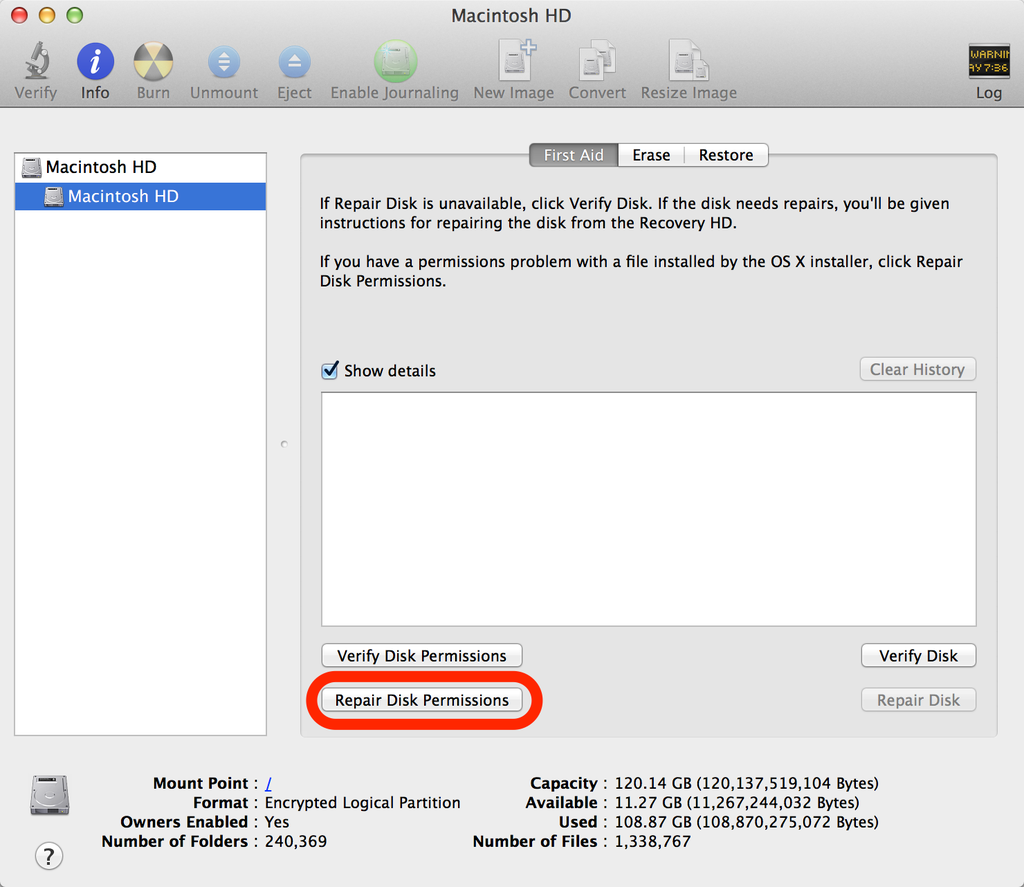Click the Eject toolbar icon
Viewport: 1024px width, 887px height.
295,63
